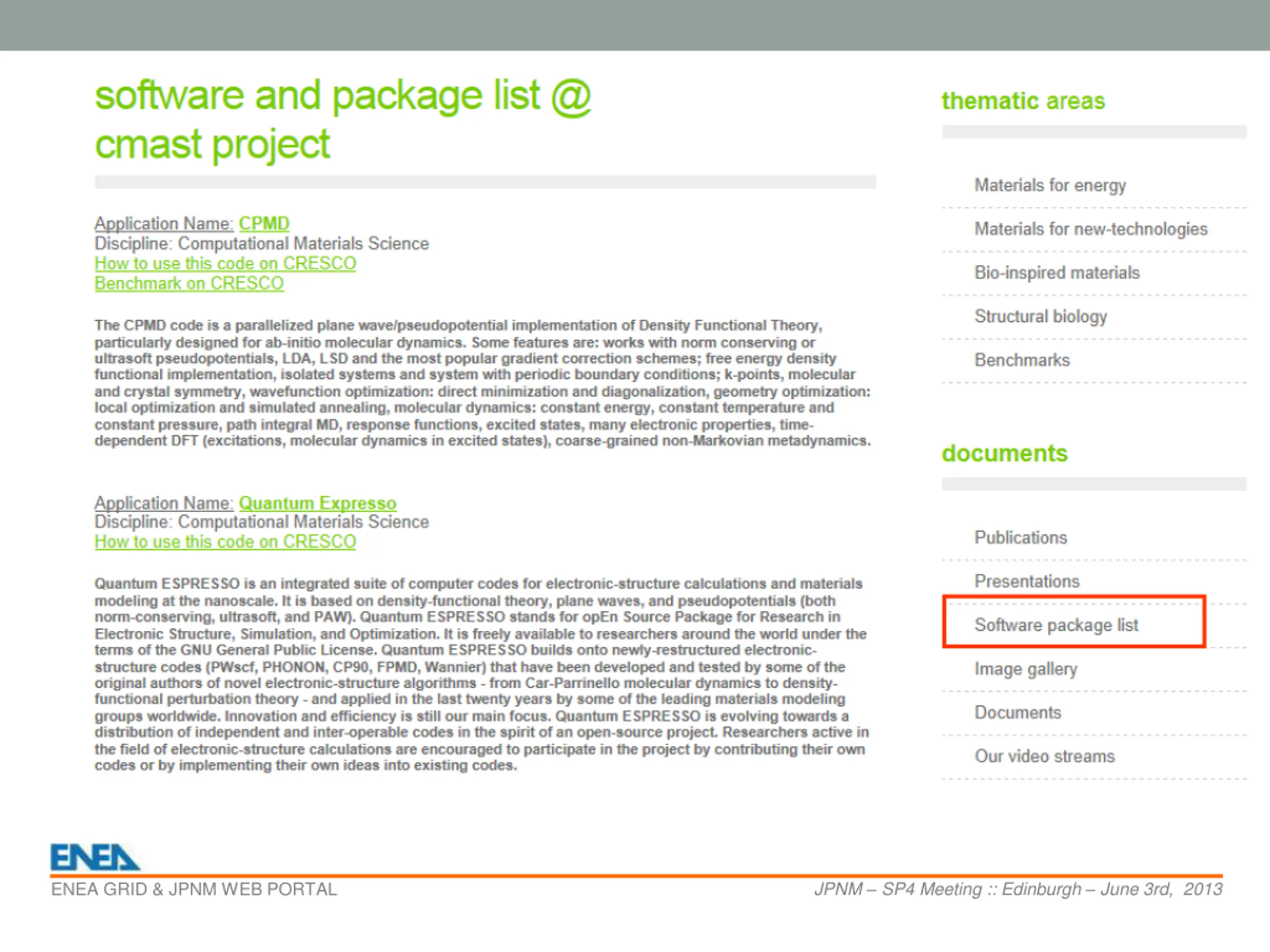Click Quantum Expresso's 'How to use this code on CRESCO'
This screenshot has height=952, width=1270.
225,542
